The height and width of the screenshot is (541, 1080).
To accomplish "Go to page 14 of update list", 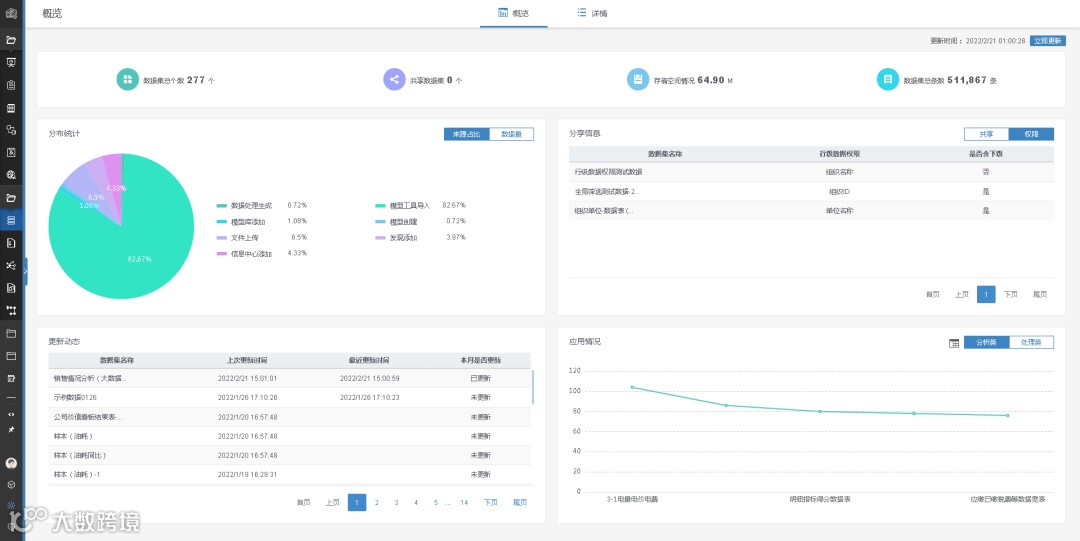I will click(464, 502).
